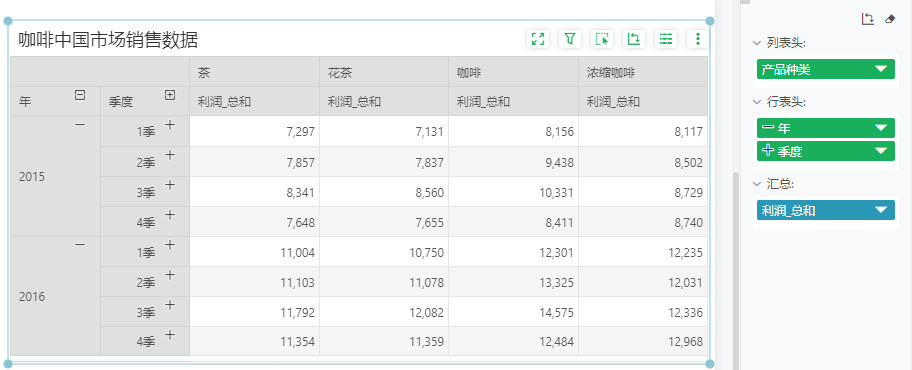912x370 pixels.
Task: Click the 花茶 column header
Action: tap(384, 72)
